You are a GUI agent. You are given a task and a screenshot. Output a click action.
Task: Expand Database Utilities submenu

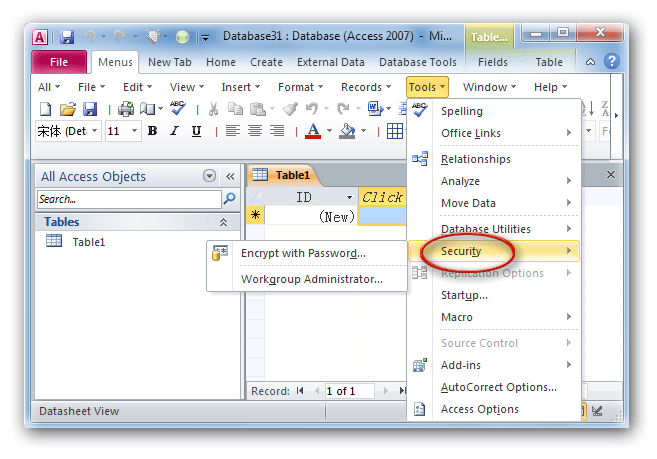494,229
